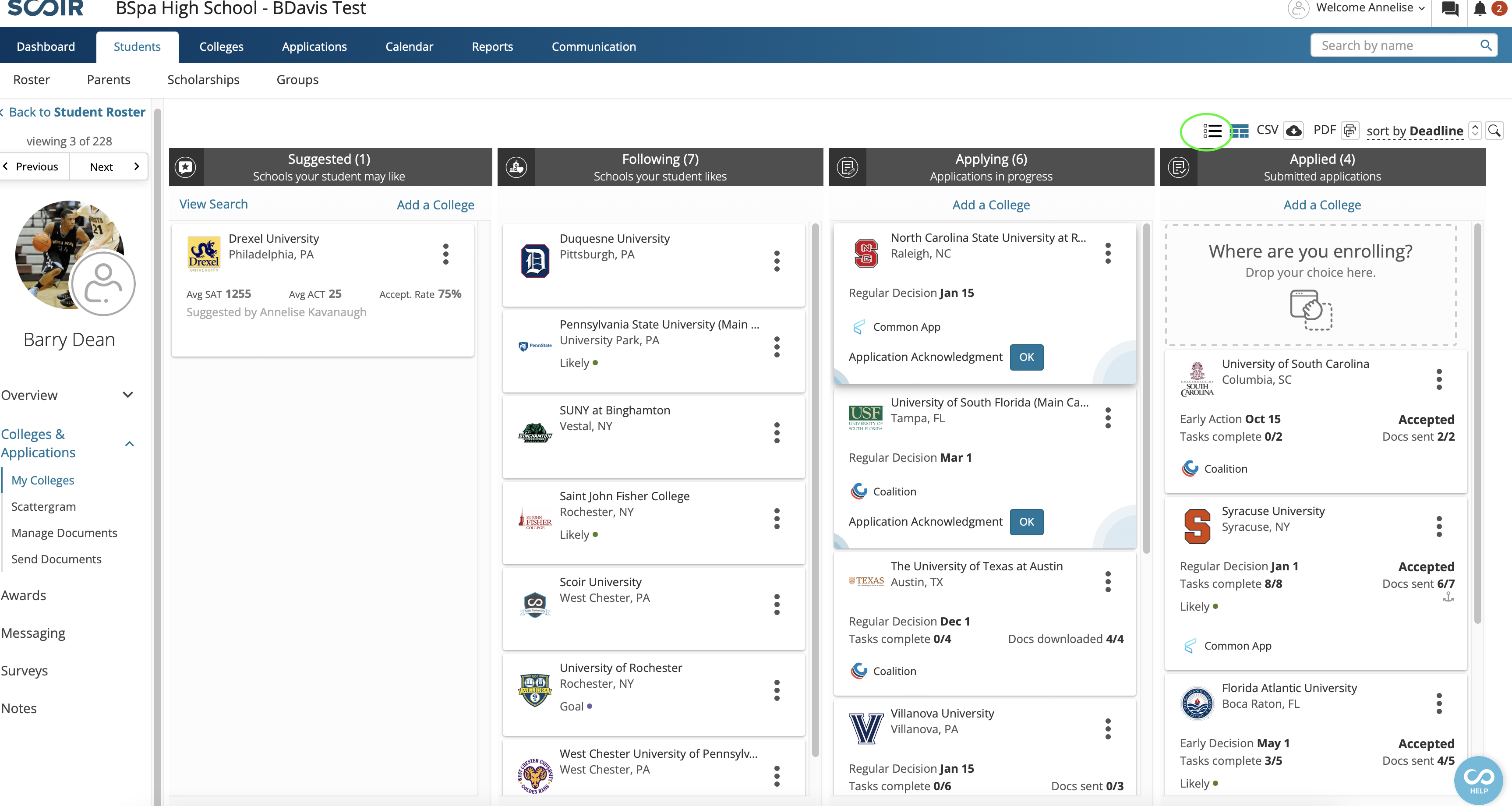
Task: Open Notes section
Action: pos(19,708)
